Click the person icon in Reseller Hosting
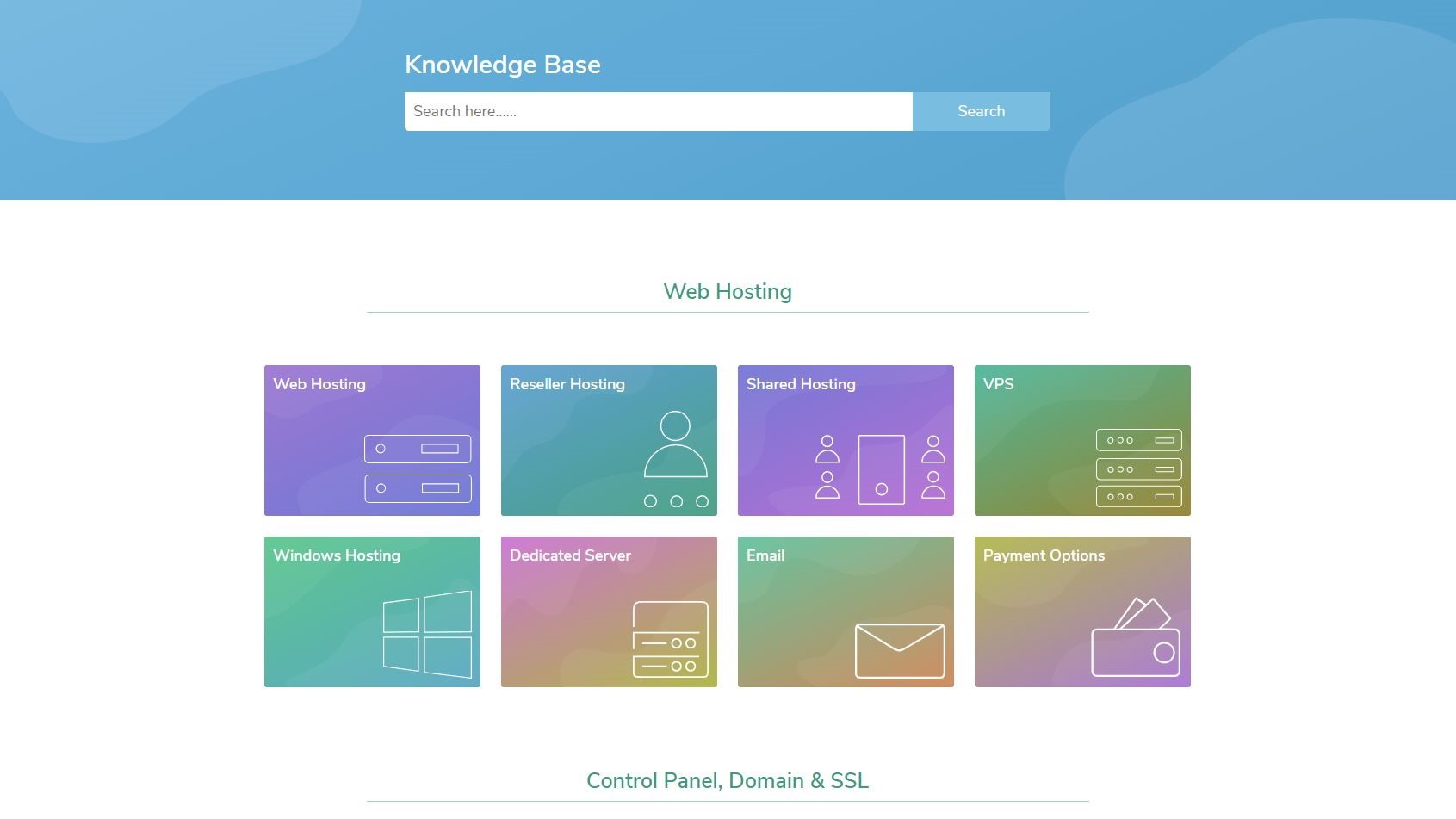The width and height of the screenshot is (1456, 819). click(676, 459)
